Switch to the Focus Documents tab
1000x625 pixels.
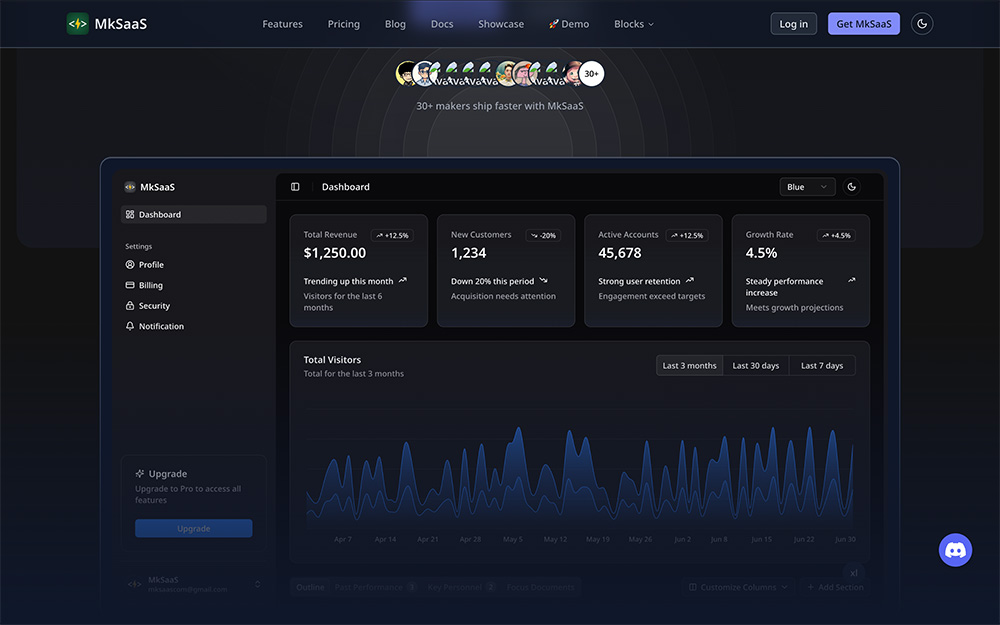[540, 587]
